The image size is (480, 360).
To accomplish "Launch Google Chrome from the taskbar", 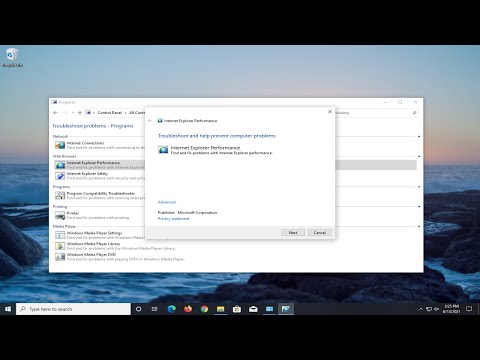I will pyautogui.click(x=204, y=309).
